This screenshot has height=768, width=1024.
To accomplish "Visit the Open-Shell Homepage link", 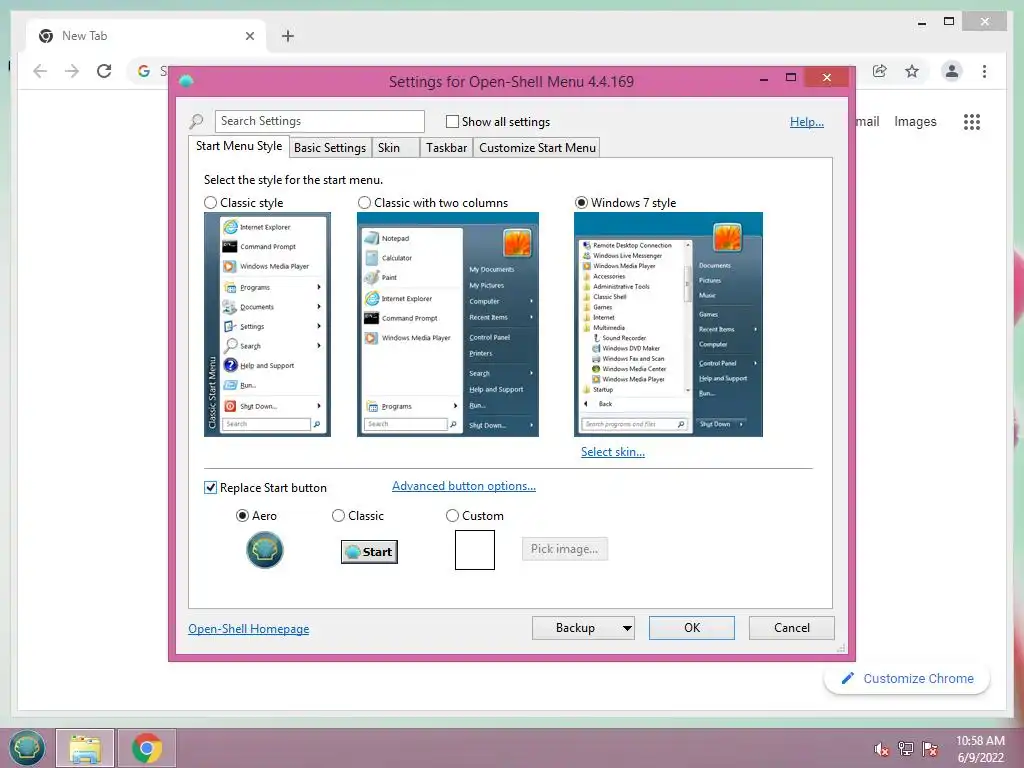I will (249, 628).
